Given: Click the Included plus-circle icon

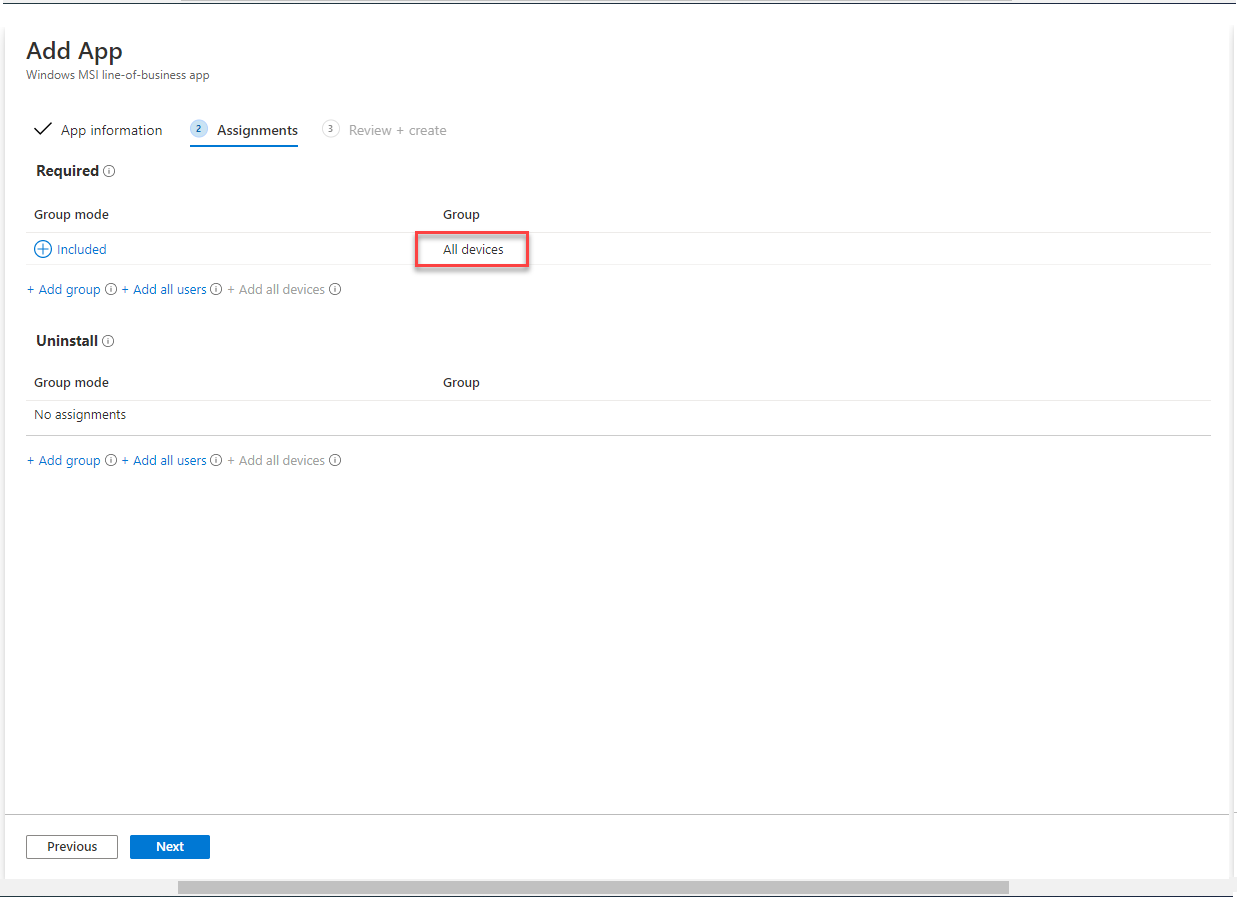Looking at the screenshot, I should click(41, 248).
